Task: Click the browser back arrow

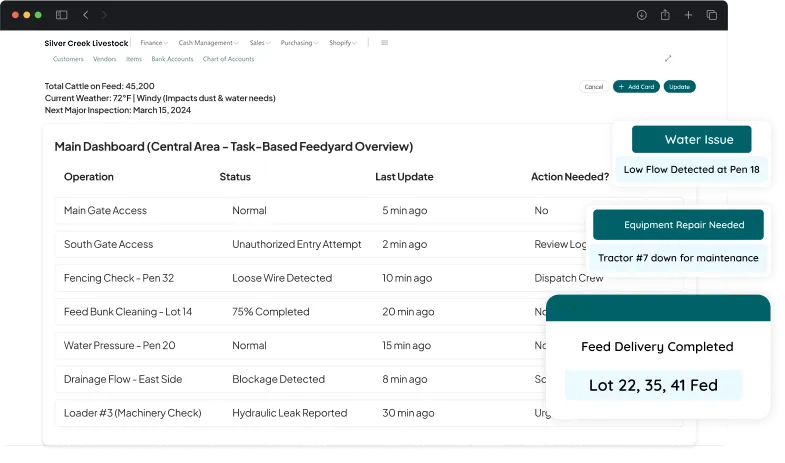Action: [x=86, y=15]
